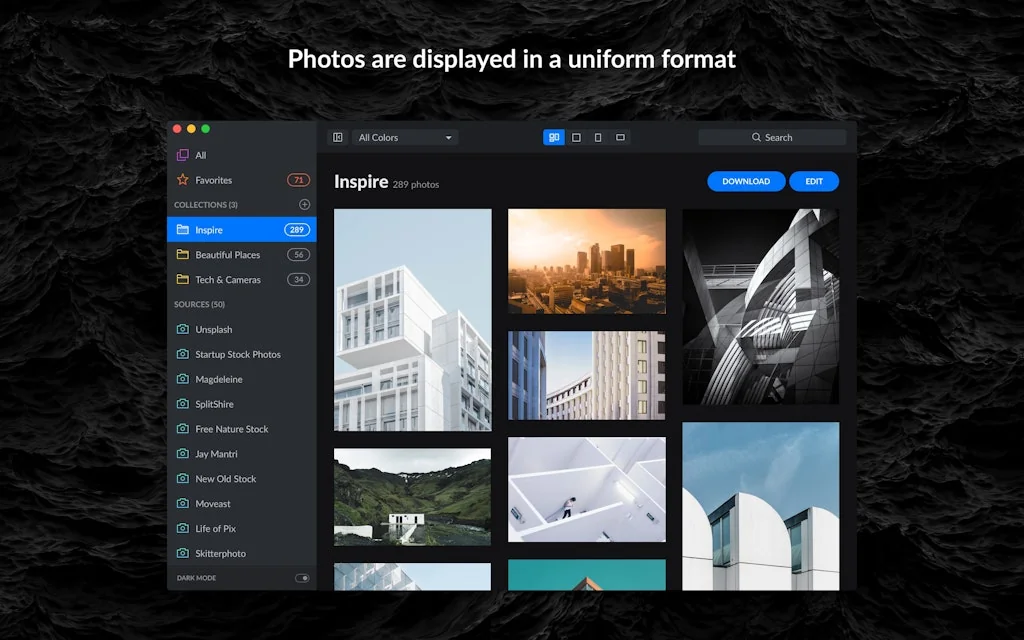
Task: Add a new collection with plus icon
Action: [304, 205]
